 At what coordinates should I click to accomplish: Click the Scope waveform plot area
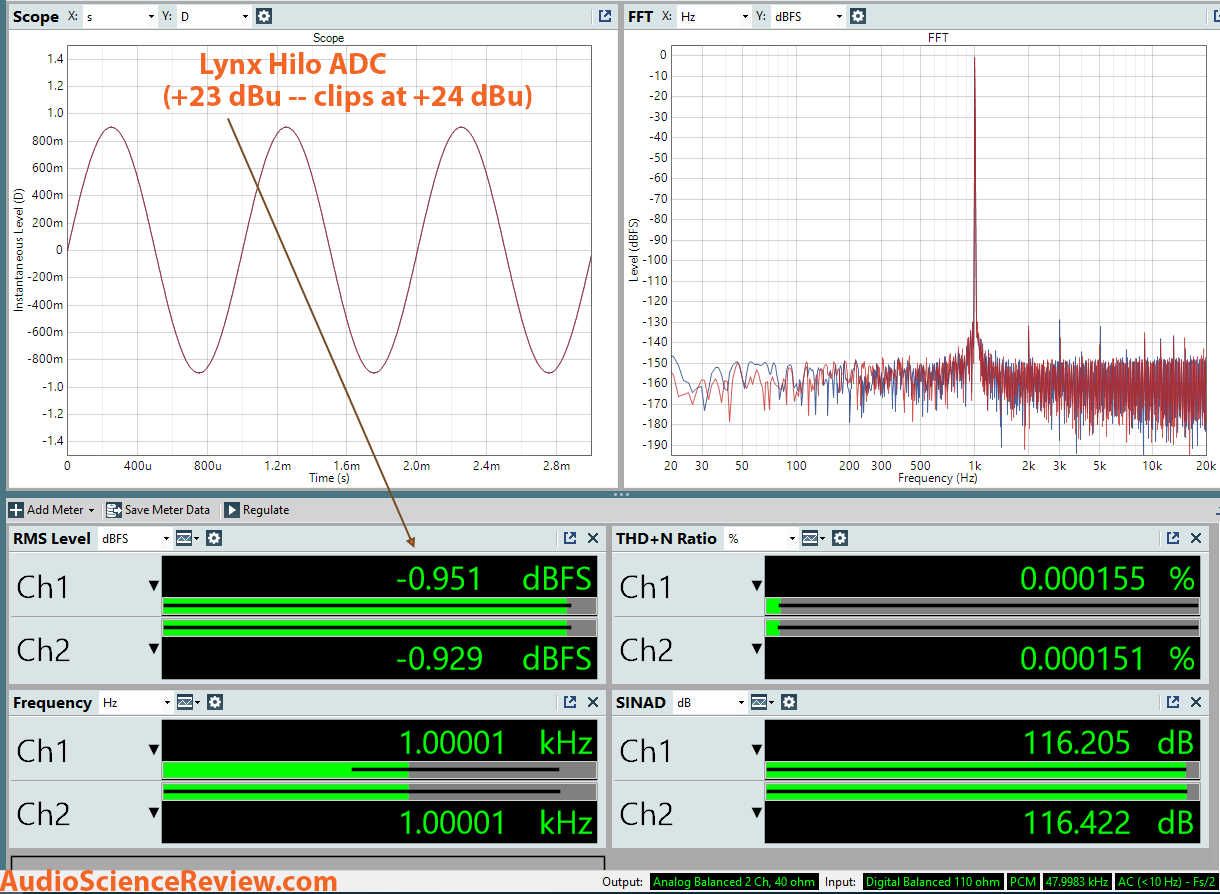329,250
